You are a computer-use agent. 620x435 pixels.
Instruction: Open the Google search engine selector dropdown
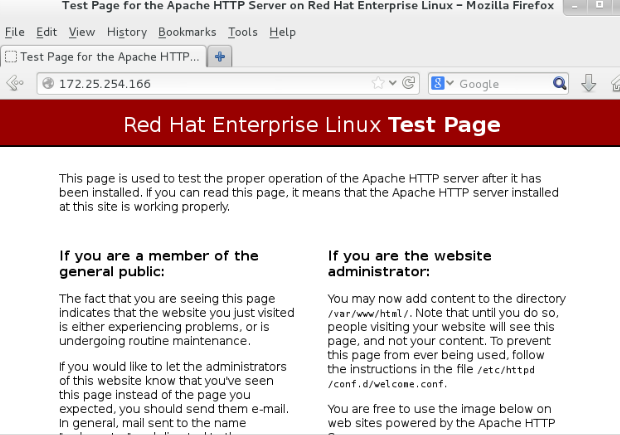tap(450, 83)
